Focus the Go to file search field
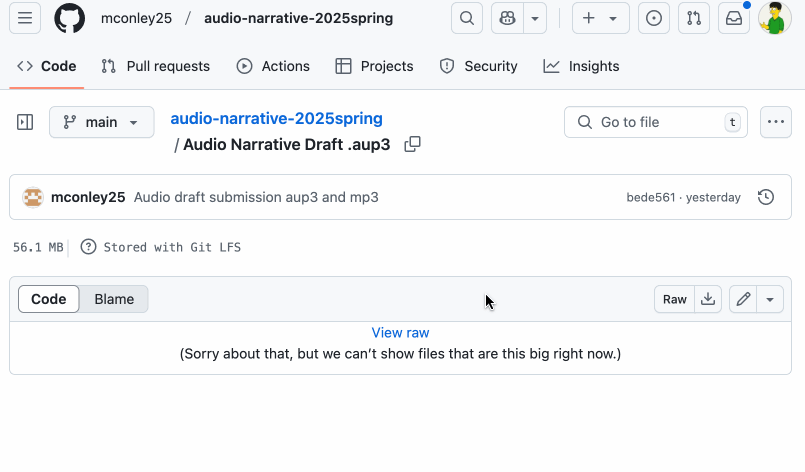The width and height of the screenshot is (805, 472). (657, 122)
